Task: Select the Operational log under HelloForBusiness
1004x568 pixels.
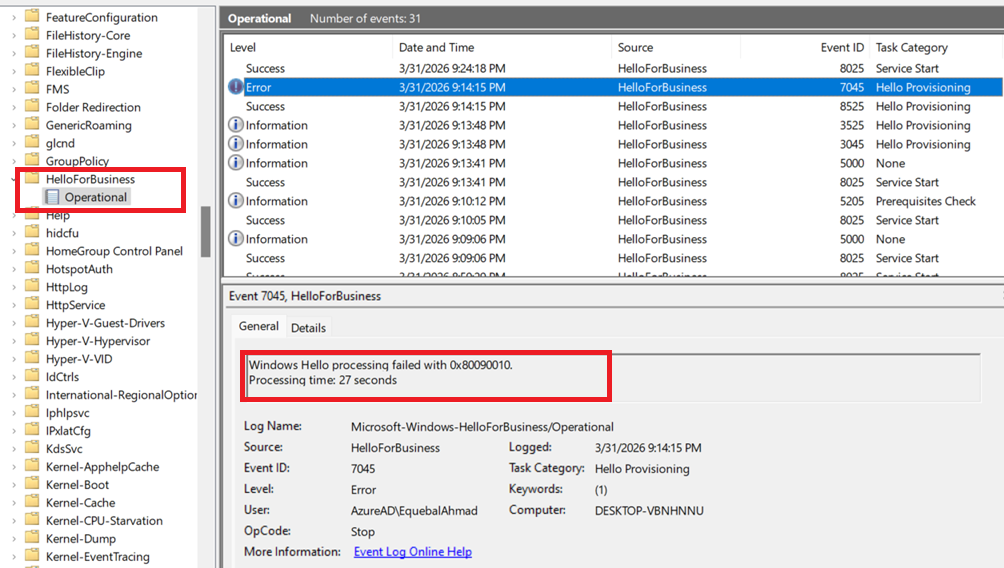Action: click(95, 197)
